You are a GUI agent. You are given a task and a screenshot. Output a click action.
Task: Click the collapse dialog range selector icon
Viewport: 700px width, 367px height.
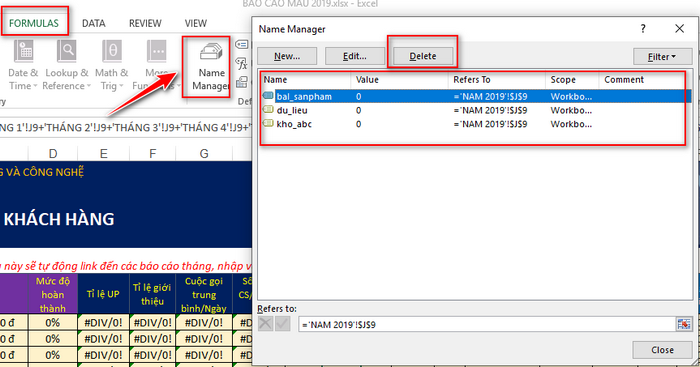click(x=684, y=324)
